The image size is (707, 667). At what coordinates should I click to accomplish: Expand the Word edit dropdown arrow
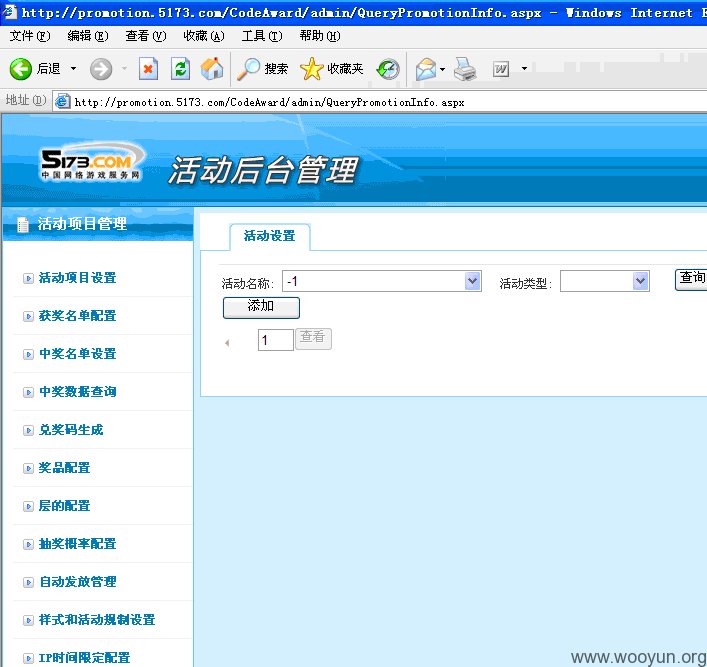tap(524, 69)
